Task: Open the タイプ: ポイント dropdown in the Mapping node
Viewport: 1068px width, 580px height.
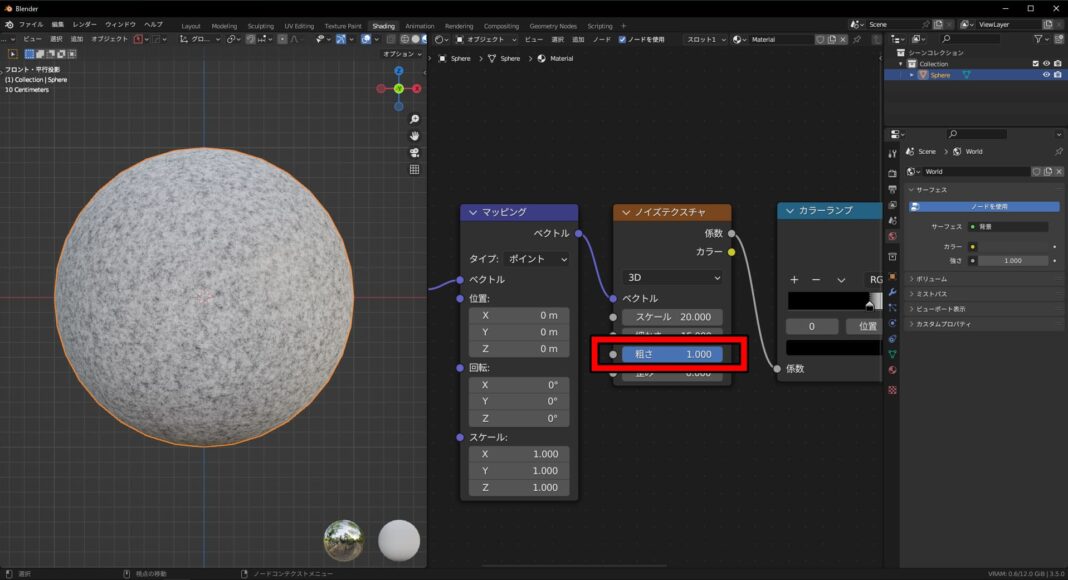Action: [534, 259]
